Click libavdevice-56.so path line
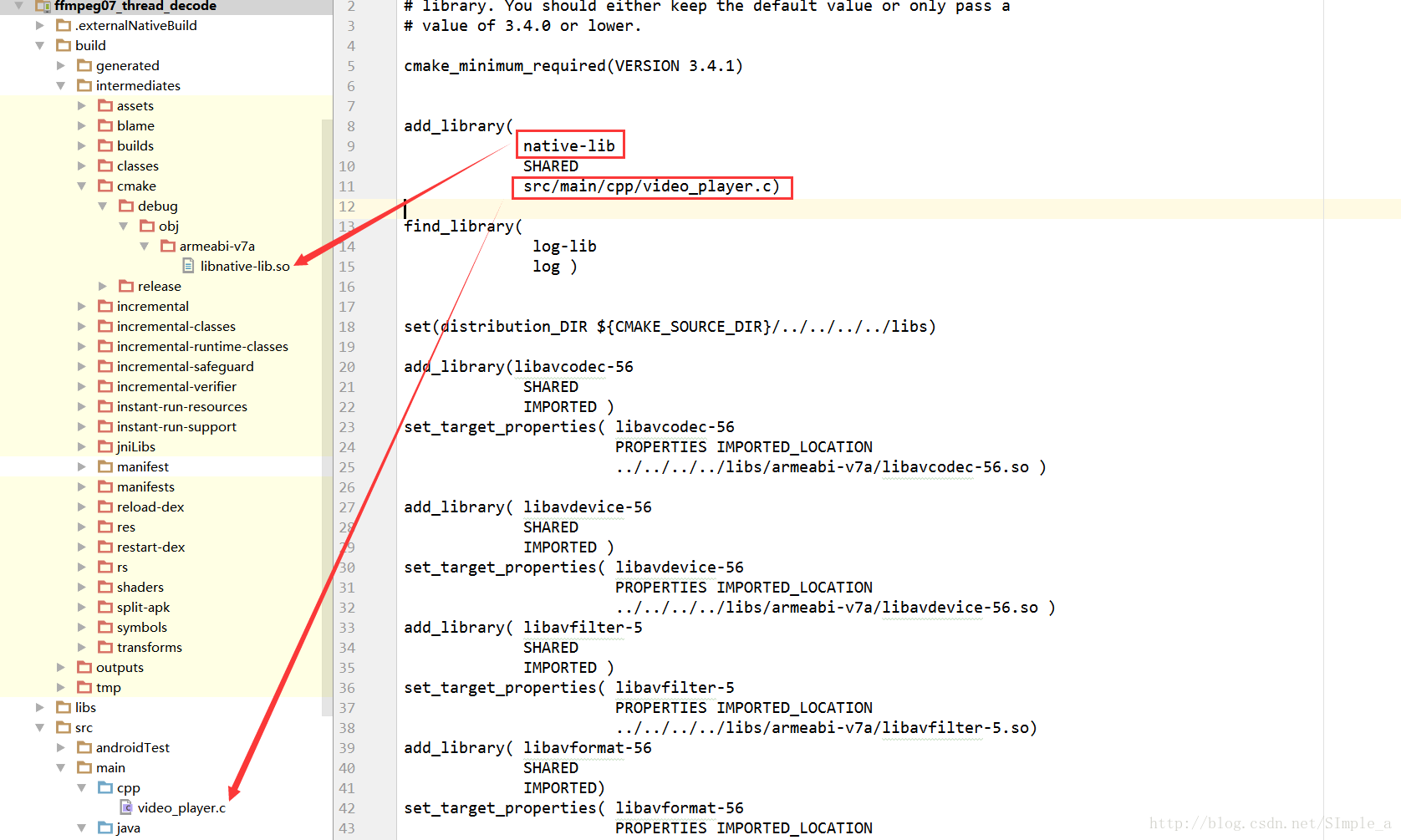The image size is (1401, 840). (835, 607)
